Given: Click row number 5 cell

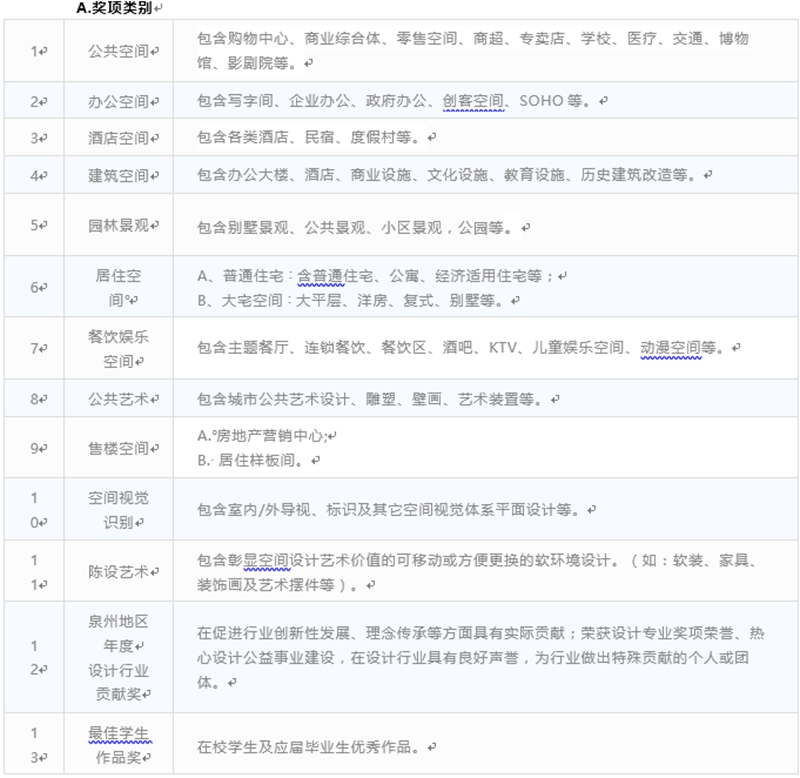Looking at the screenshot, I should (34, 225).
